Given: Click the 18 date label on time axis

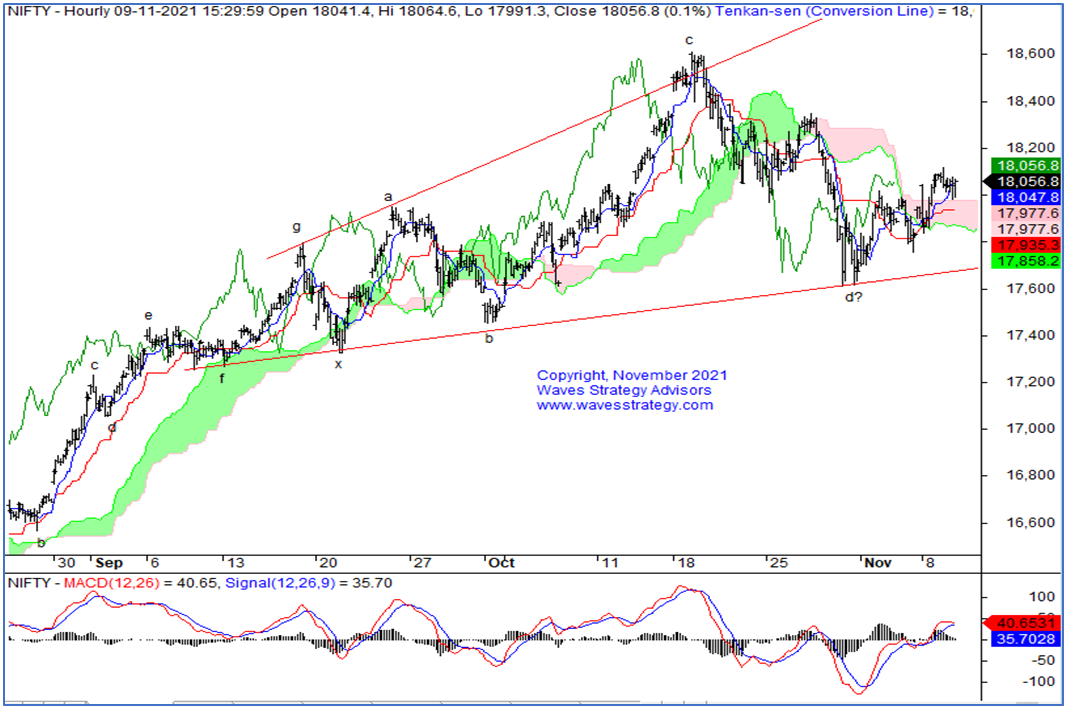Looking at the screenshot, I should point(686,563).
